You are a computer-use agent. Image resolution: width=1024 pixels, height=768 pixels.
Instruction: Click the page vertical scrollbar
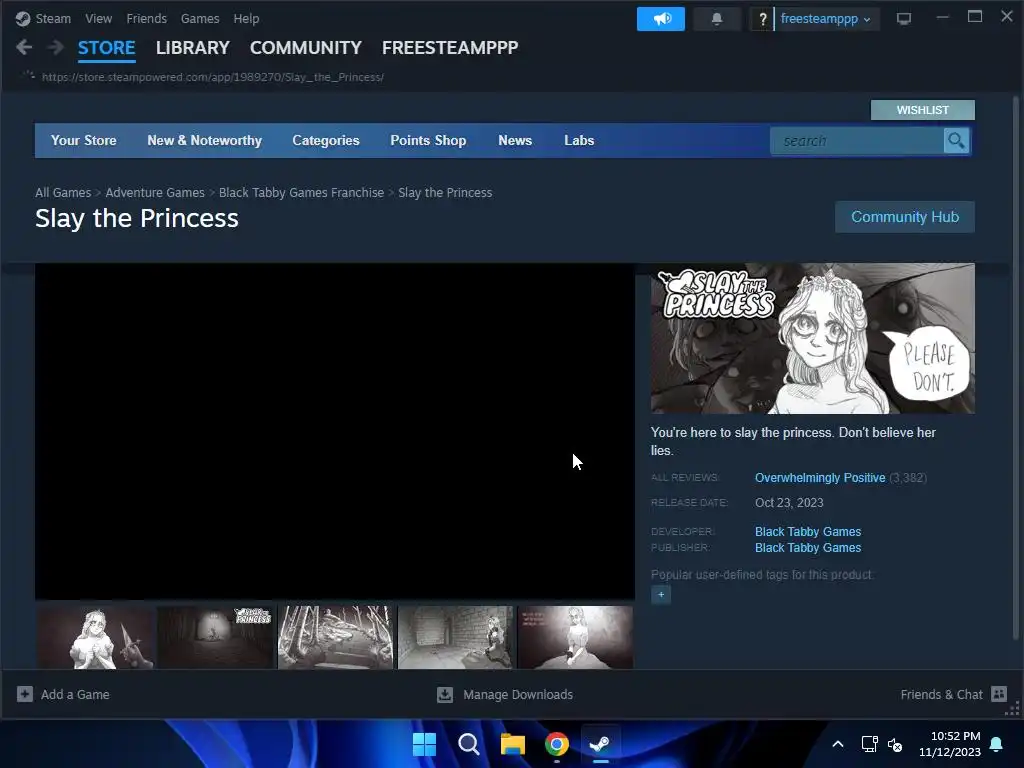coord(1016,368)
